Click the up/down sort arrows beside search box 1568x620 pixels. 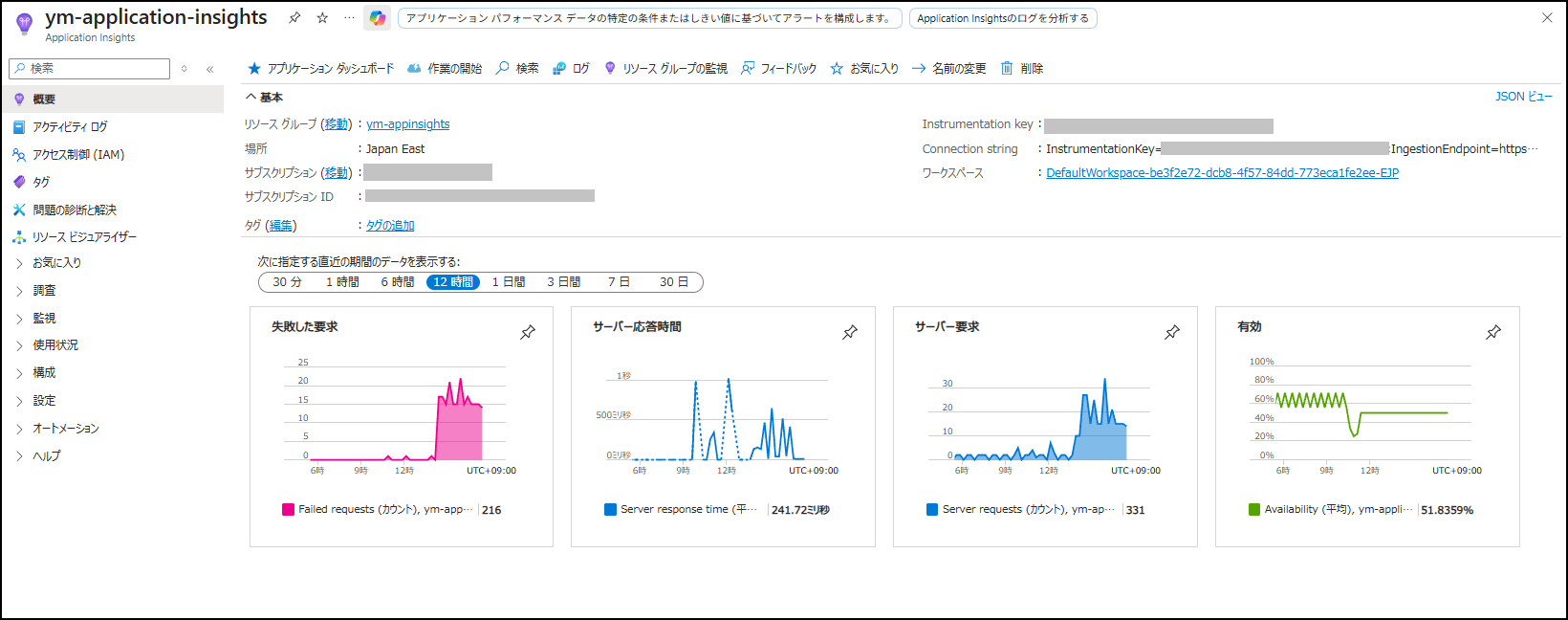(x=184, y=69)
